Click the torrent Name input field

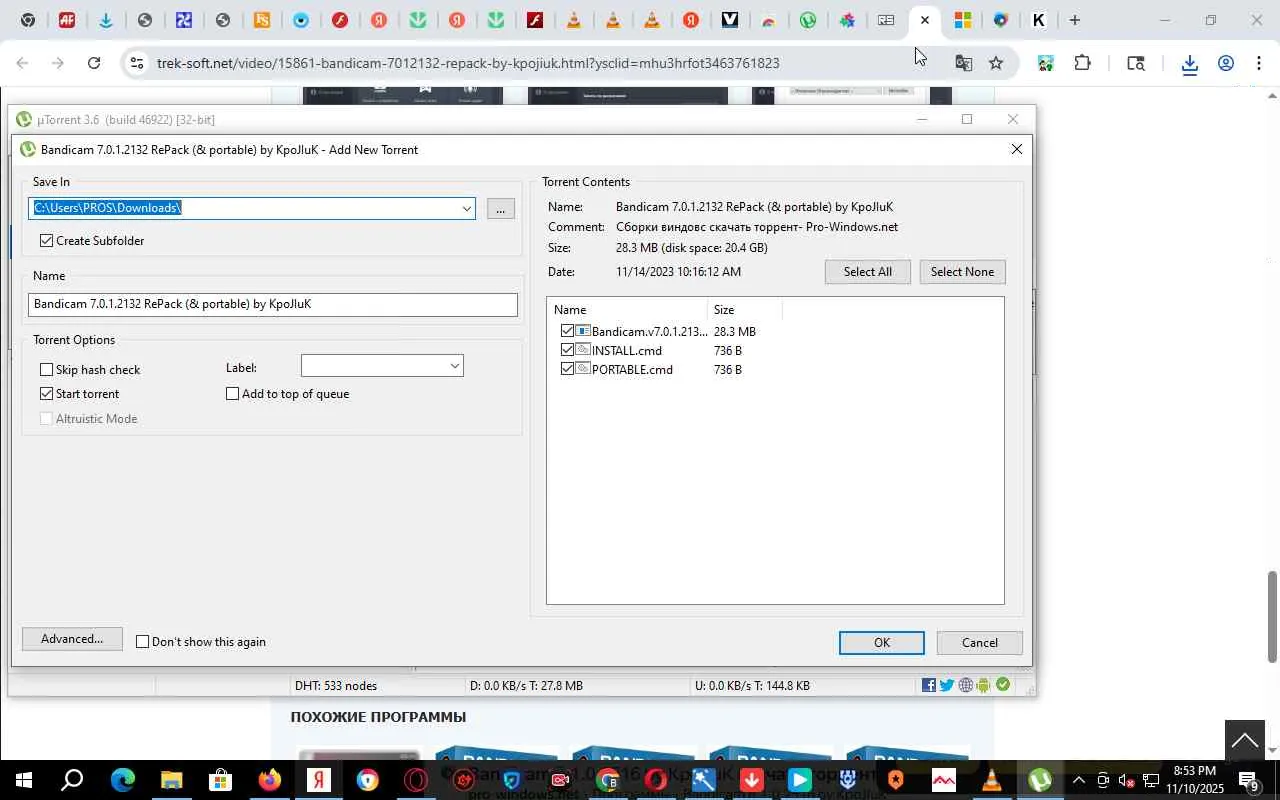(272, 304)
